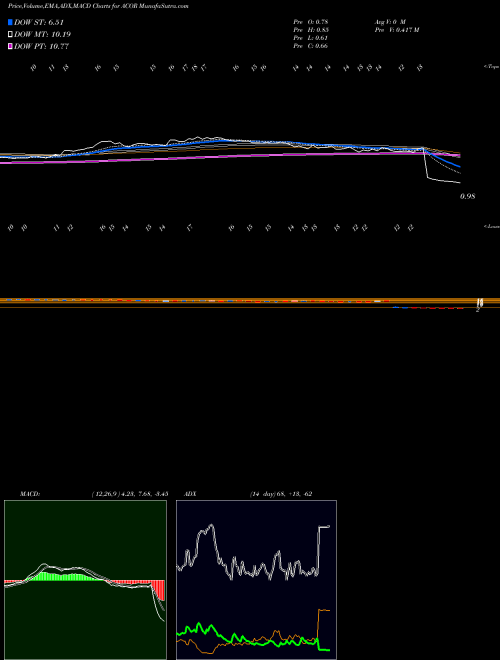Click the 'Pre V: 0.417 M' volume text
The image size is (500, 660).
[396, 30]
